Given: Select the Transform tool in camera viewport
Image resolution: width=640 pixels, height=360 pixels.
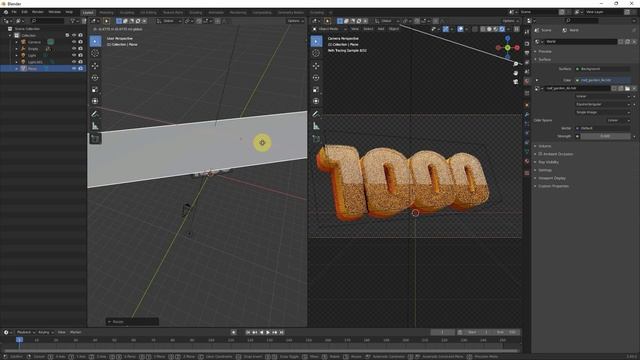Looking at the screenshot, I should tap(316, 101).
